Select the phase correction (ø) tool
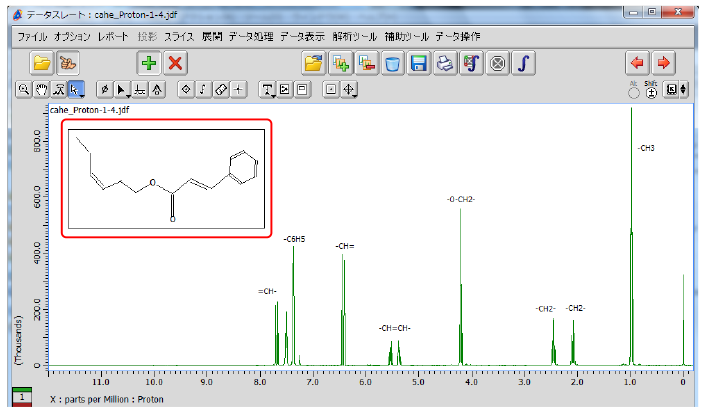The image size is (704, 415). pos(105,90)
